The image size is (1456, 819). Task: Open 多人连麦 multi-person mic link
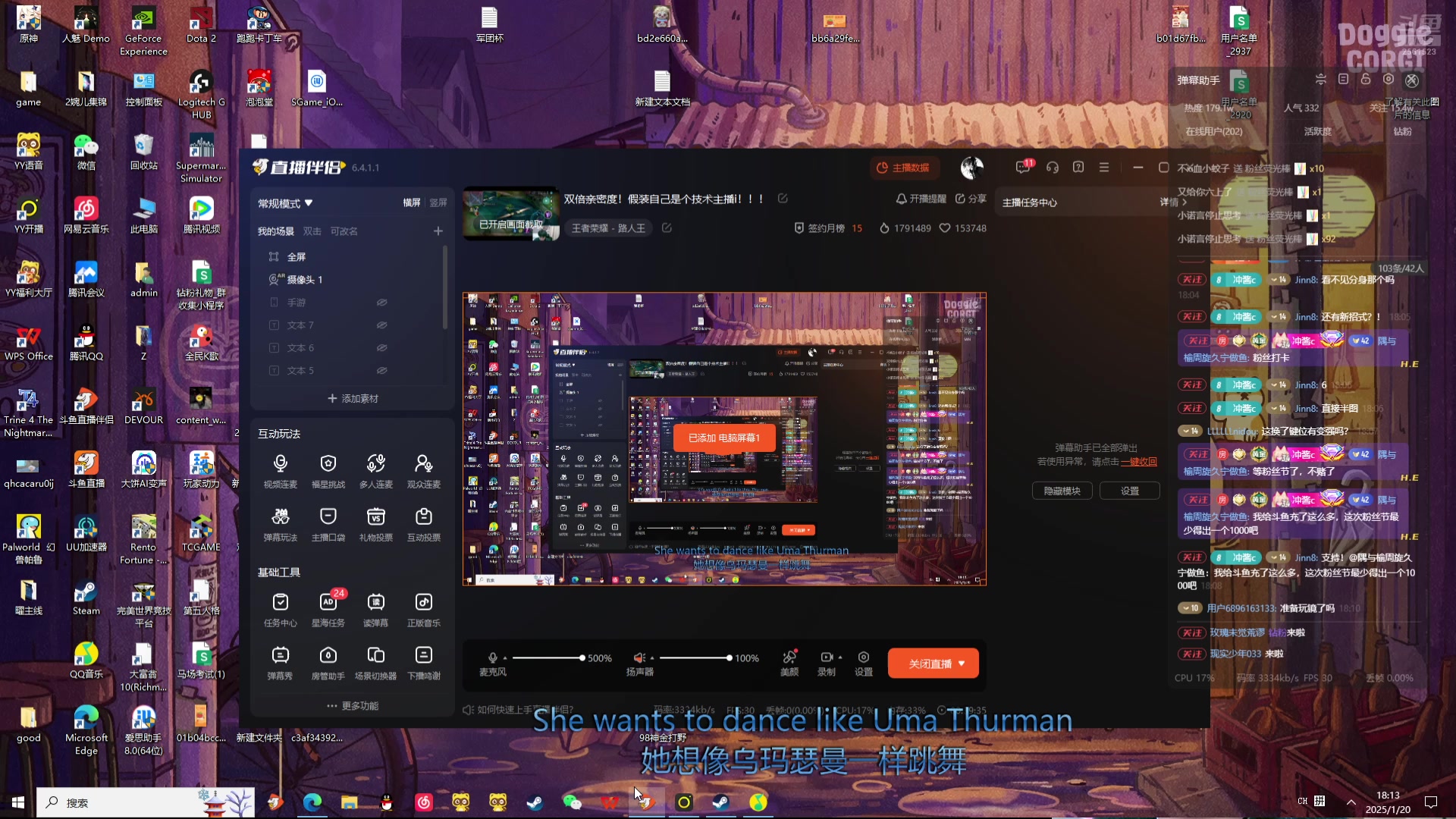pos(375,471)
